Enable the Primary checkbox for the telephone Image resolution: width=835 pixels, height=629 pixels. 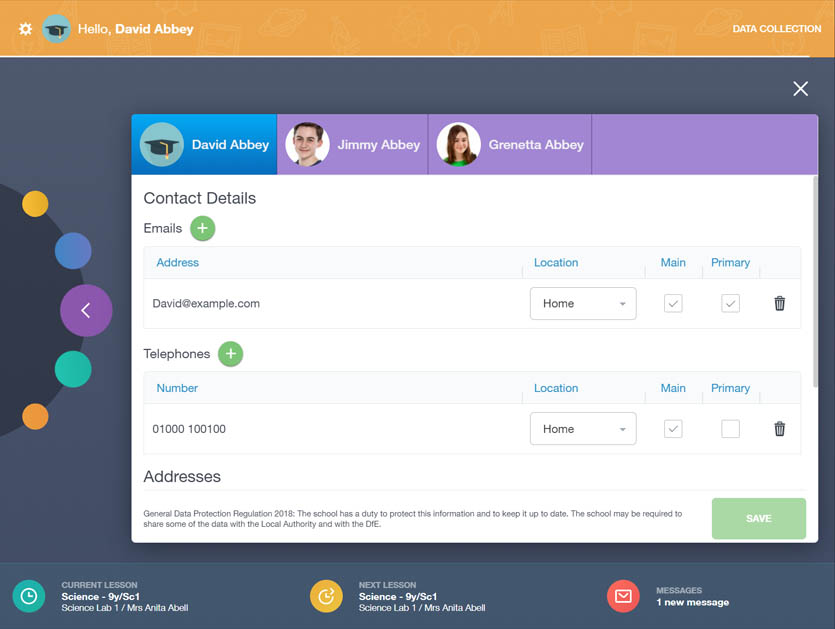tap(730, 429)
